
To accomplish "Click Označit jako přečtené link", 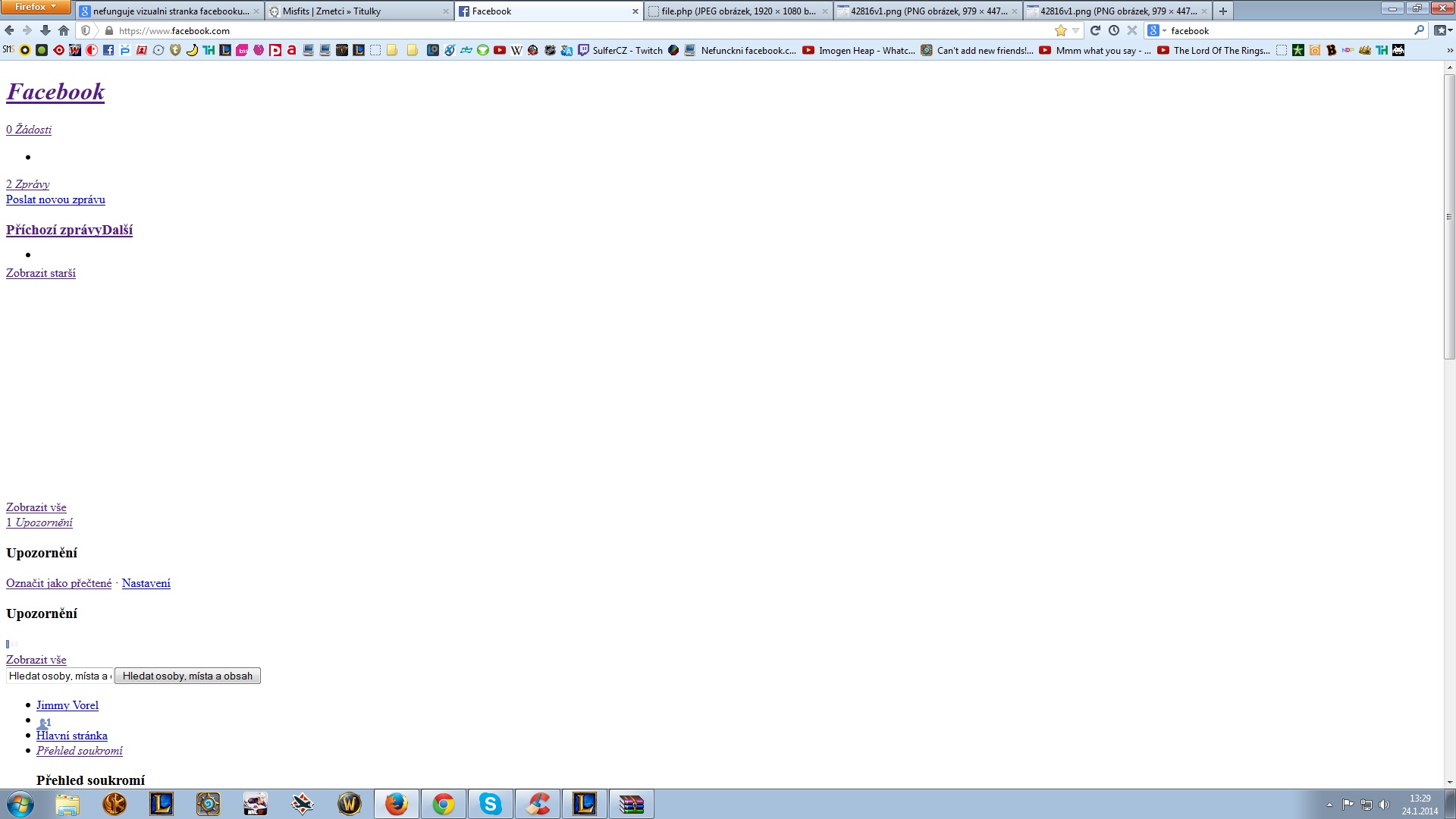I will tap(58, 583).
